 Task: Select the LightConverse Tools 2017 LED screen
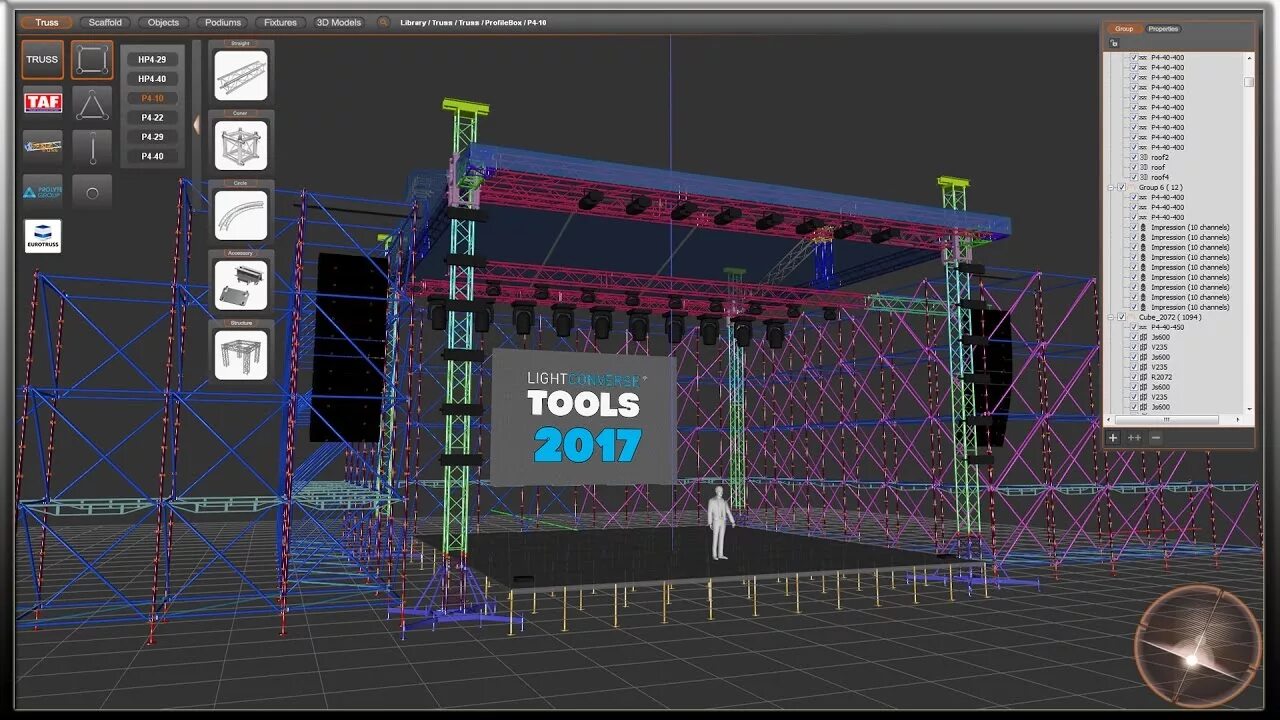(583, 418)
